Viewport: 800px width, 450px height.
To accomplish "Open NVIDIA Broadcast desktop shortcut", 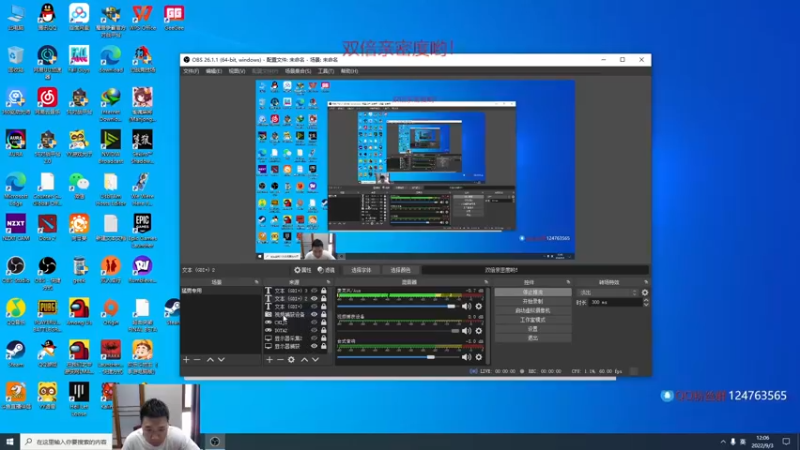I will (111, 147).
